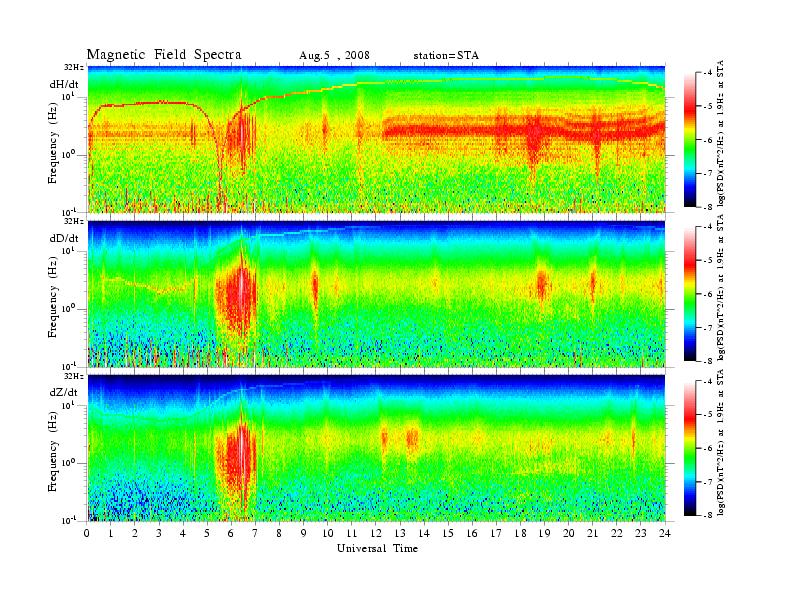This screenshot has width=792, height=612.
Task: Click the '-5' value on dZ/dt color scale
Action: pos(707,415)
